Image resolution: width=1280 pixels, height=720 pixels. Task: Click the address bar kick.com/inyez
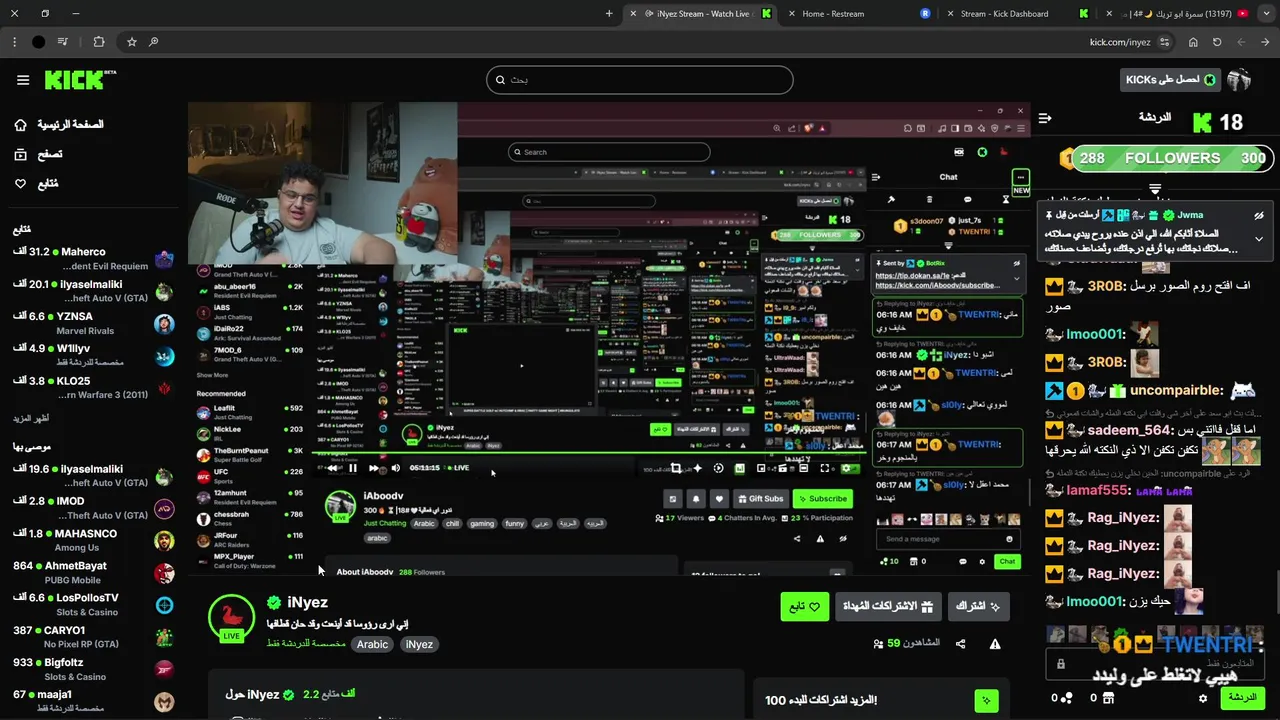pyautogui.click(x=1120, y=42)
